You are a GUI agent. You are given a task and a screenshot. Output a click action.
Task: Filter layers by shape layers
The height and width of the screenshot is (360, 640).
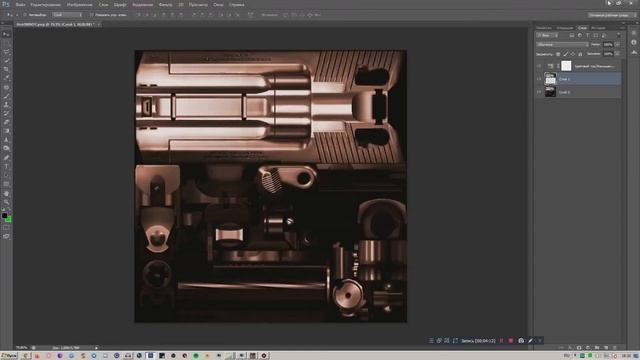point(596,36)
